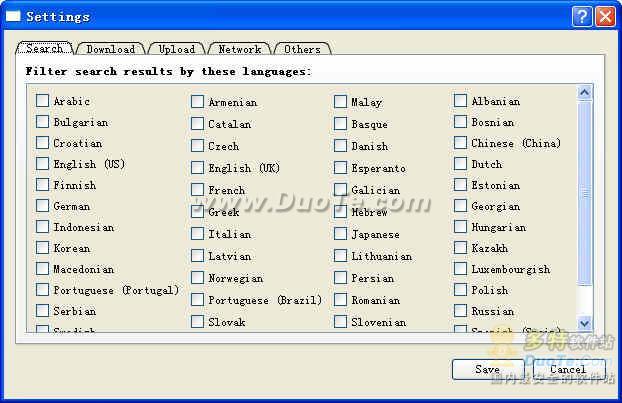
Task: Tick the Esperanto checkbox
Action: click(x=340, y=167)
